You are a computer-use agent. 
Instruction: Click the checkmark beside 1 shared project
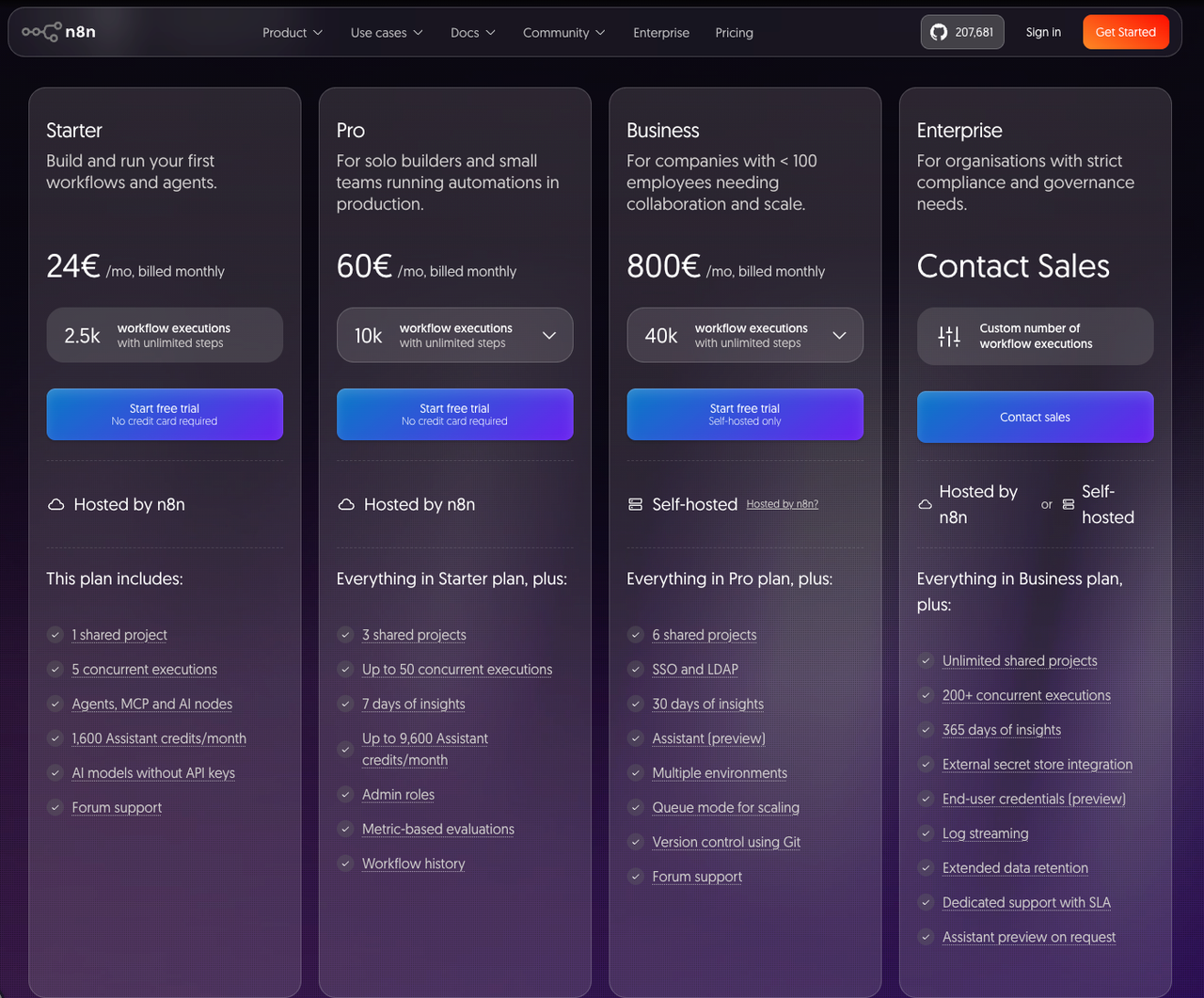tap(55, 635)
